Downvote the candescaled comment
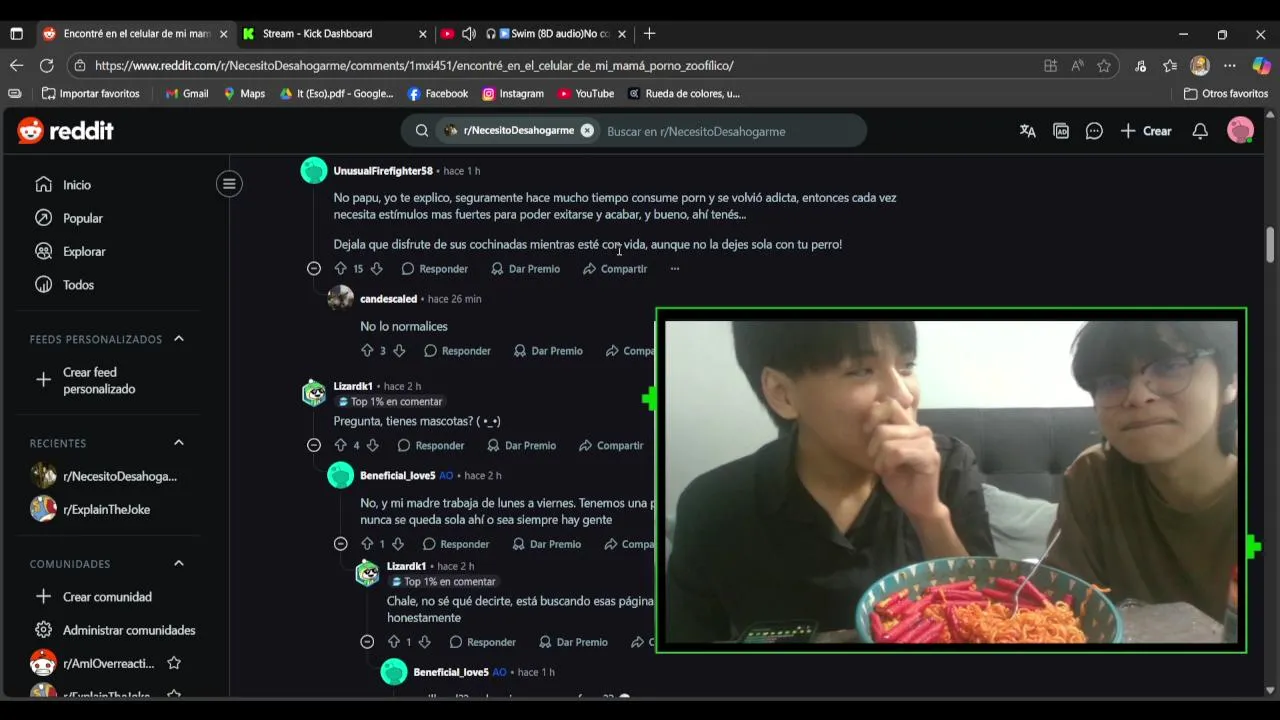The height and width of the screenshot is (720, 1280). tap(399, 351)
